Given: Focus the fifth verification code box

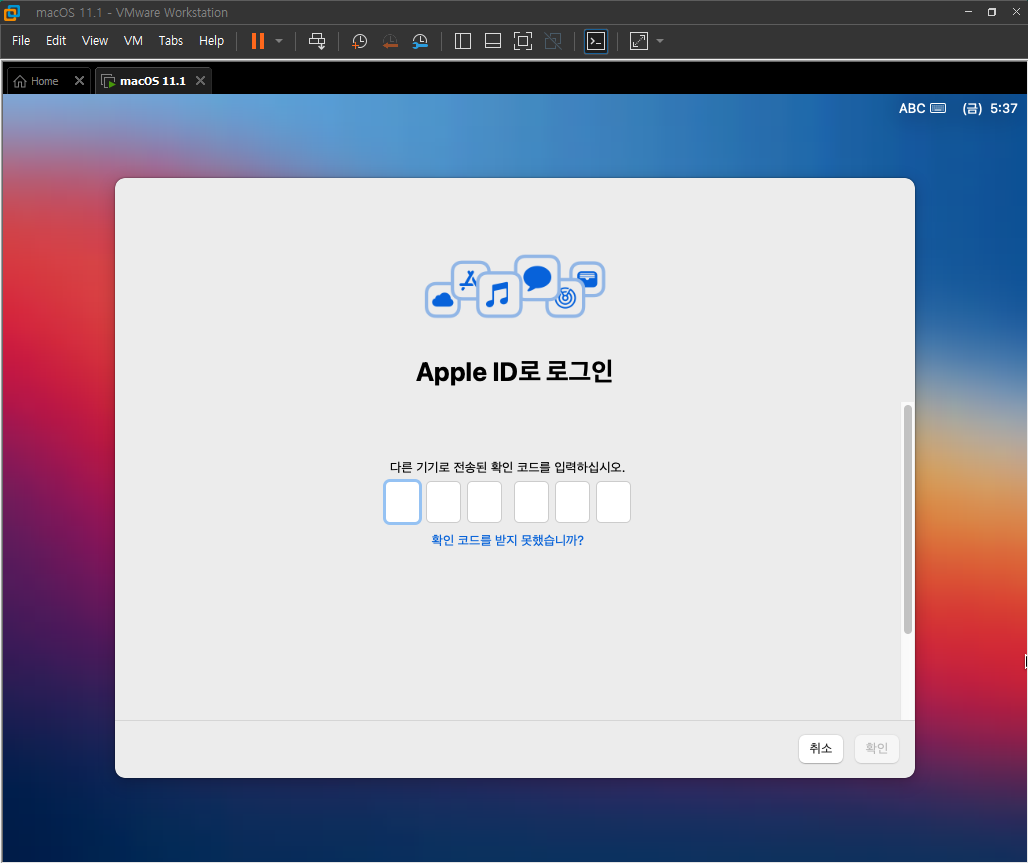Looking at the screenshot, I should click(572, 502).
